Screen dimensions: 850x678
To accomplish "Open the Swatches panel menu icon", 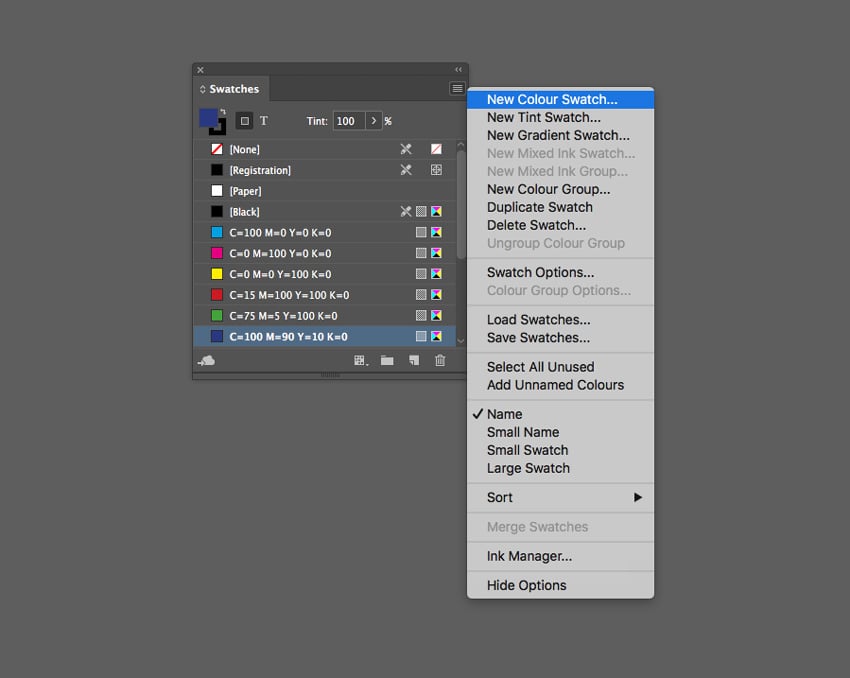I will point(456,88).
